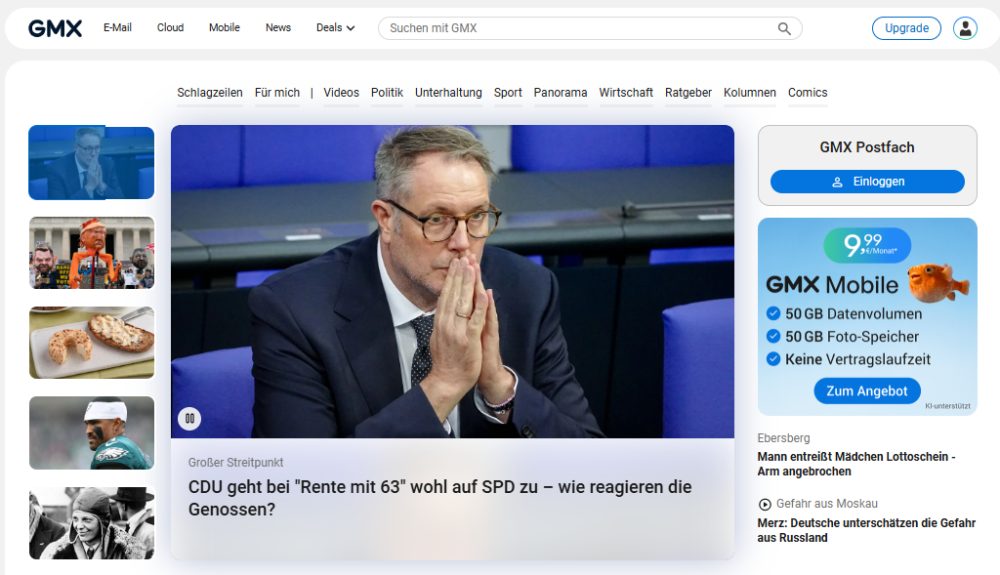Click the Zum Angebot button
1000x575 pixels.
867,391
